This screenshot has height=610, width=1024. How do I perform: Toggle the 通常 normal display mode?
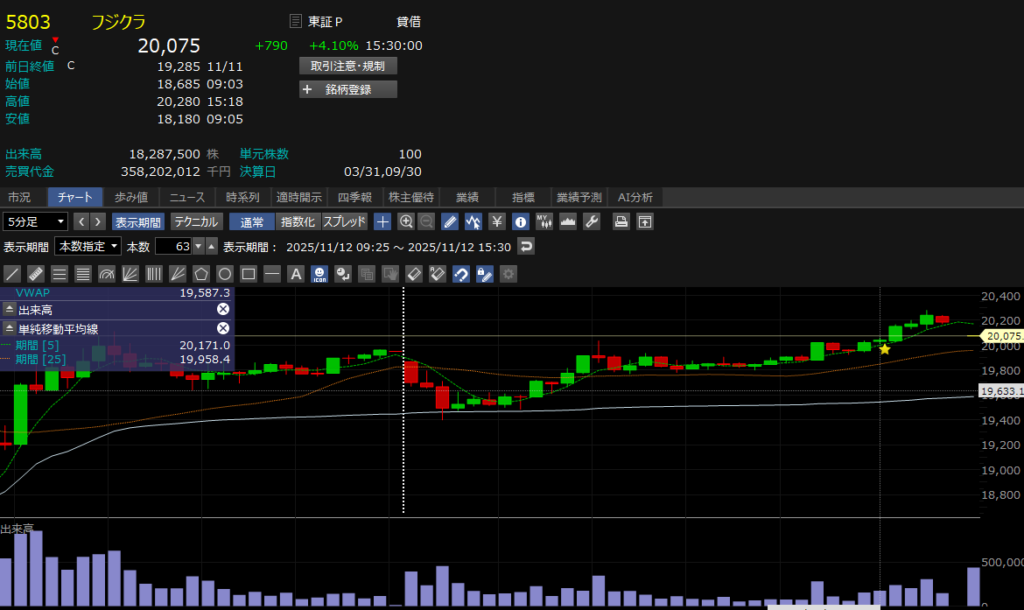point(251,222)
